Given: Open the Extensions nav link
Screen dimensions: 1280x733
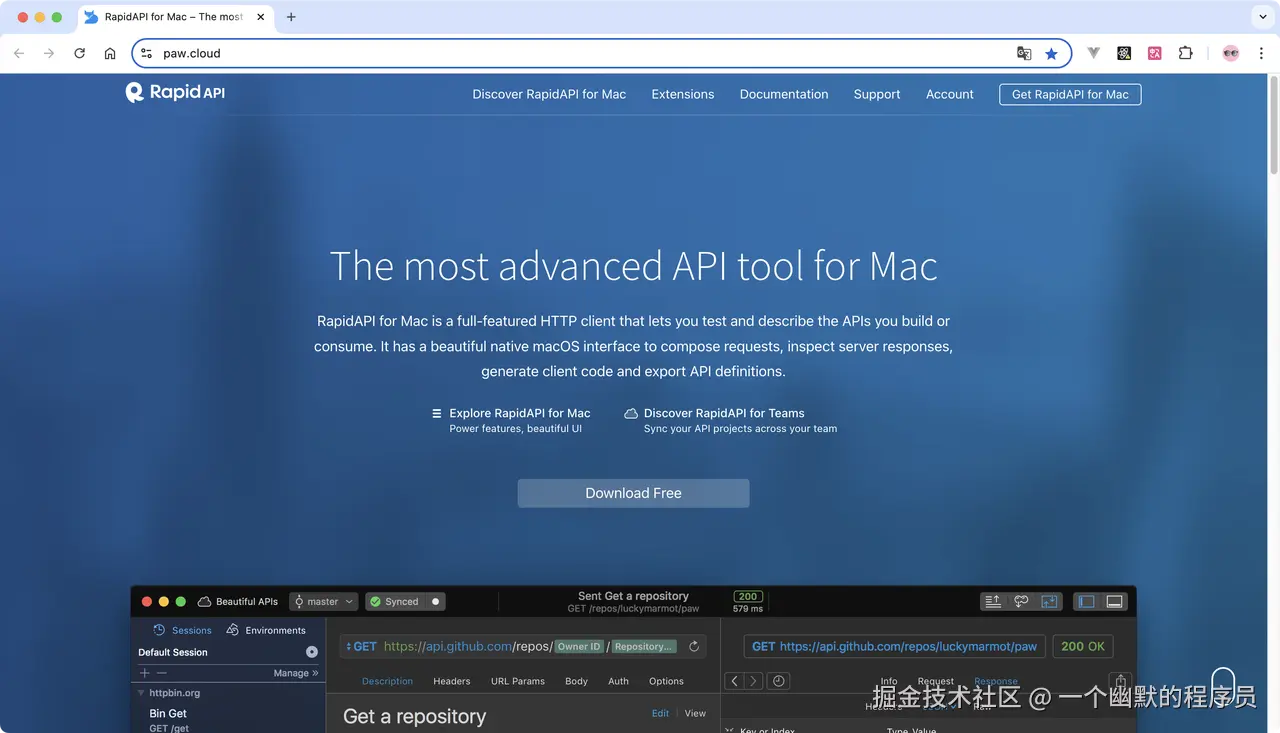Looking at the screenshot, I should (x=683, y=94).
